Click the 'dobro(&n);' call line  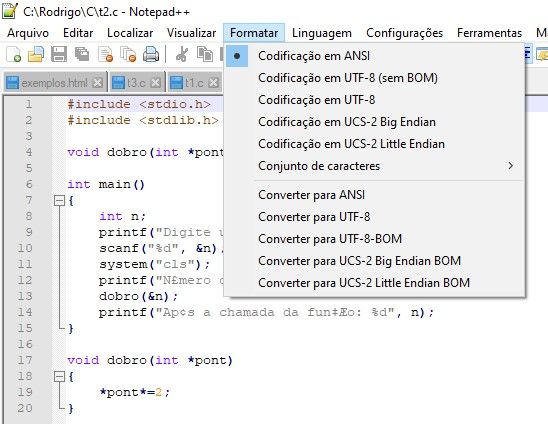tap(138, 296)
